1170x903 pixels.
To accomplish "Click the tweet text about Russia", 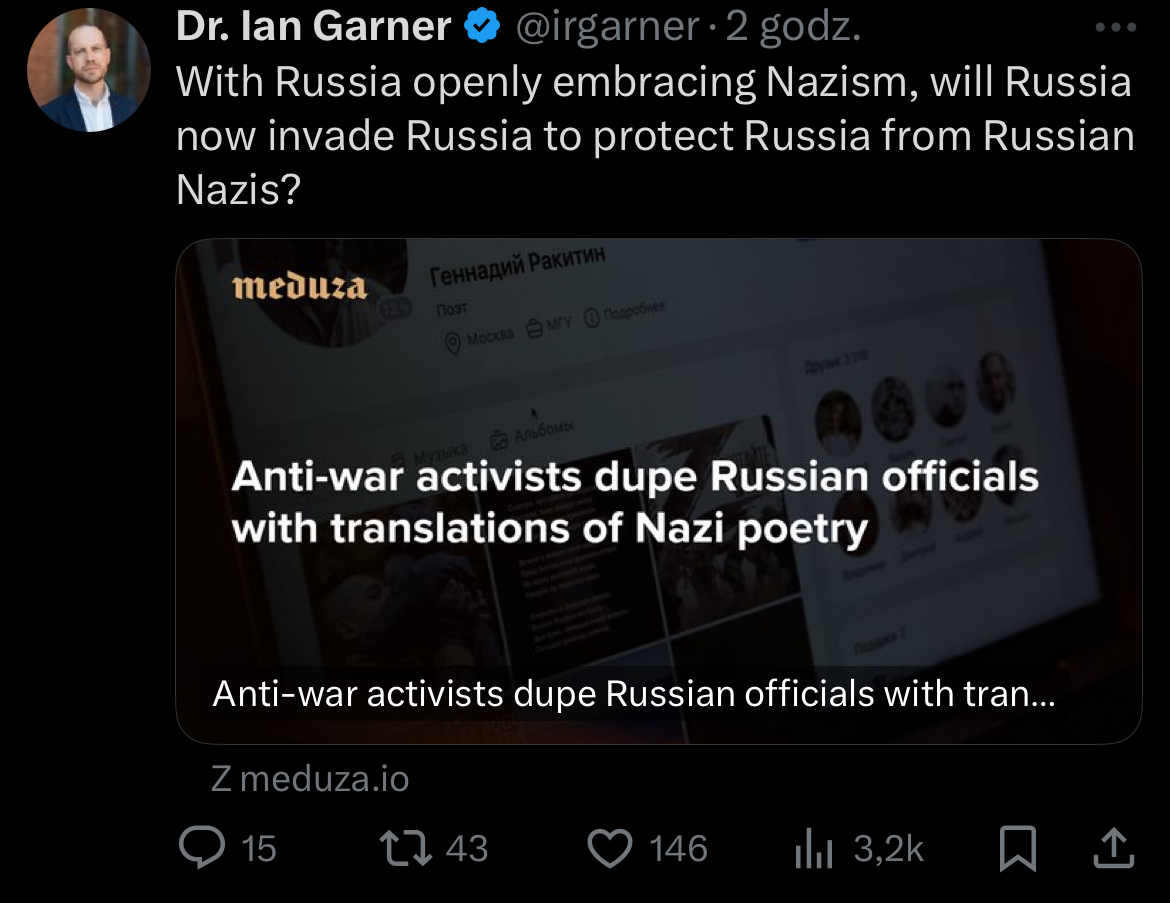I will (655, 135).
